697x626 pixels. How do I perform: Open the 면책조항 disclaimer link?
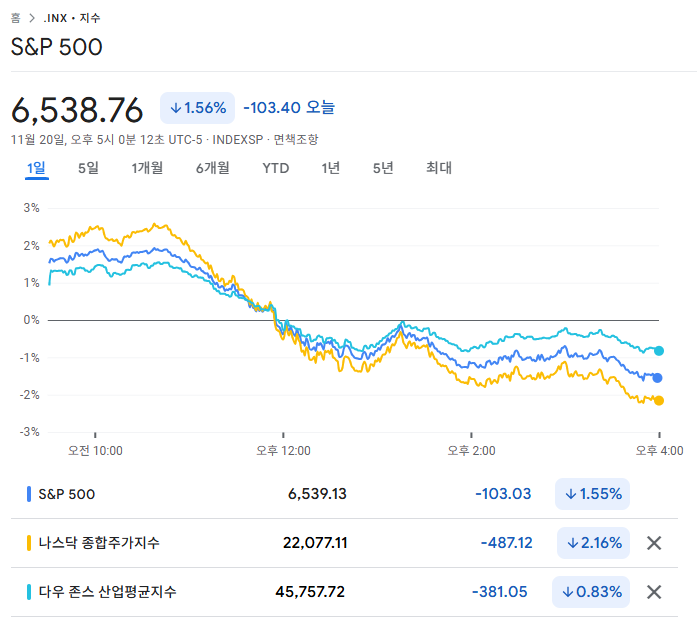click(296, 139)
